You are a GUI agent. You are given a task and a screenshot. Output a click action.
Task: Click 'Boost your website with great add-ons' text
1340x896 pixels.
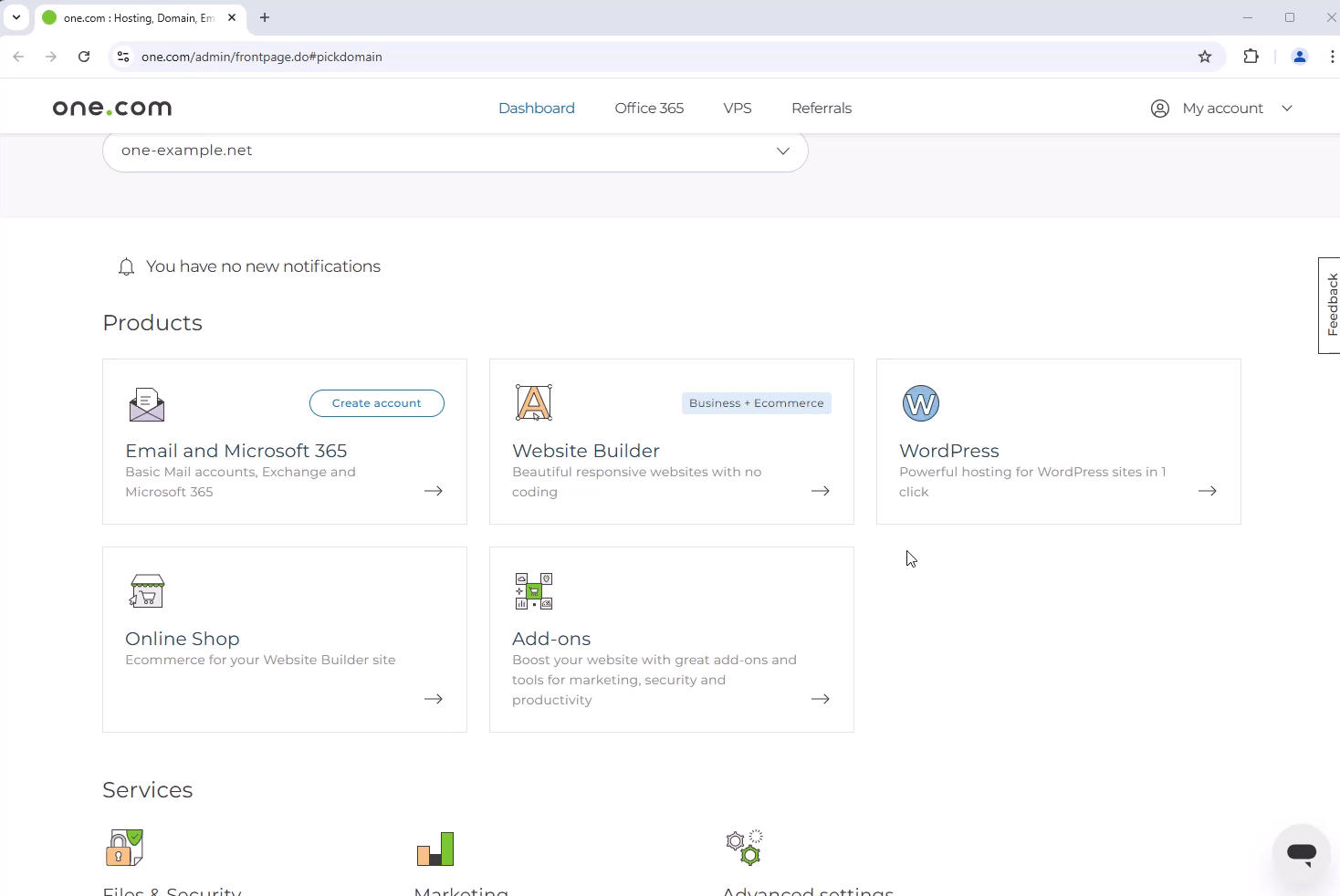click(654, 680)
